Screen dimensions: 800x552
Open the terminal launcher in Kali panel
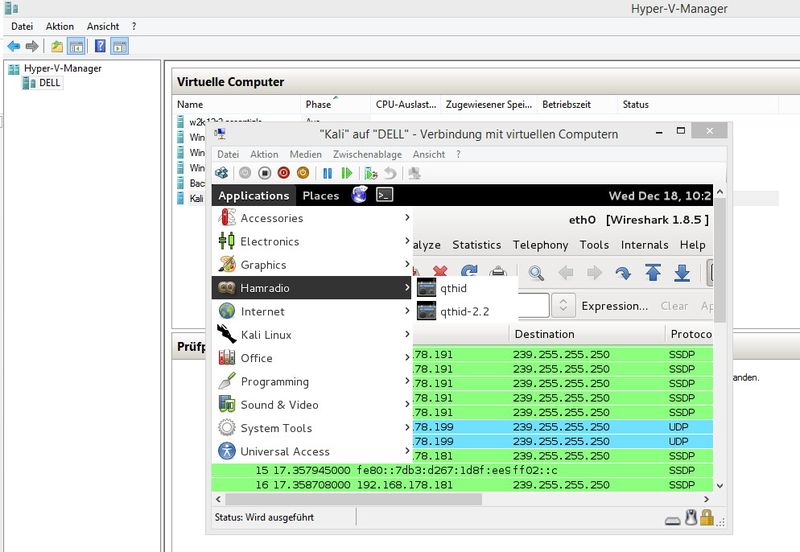[x=383, y=196]
